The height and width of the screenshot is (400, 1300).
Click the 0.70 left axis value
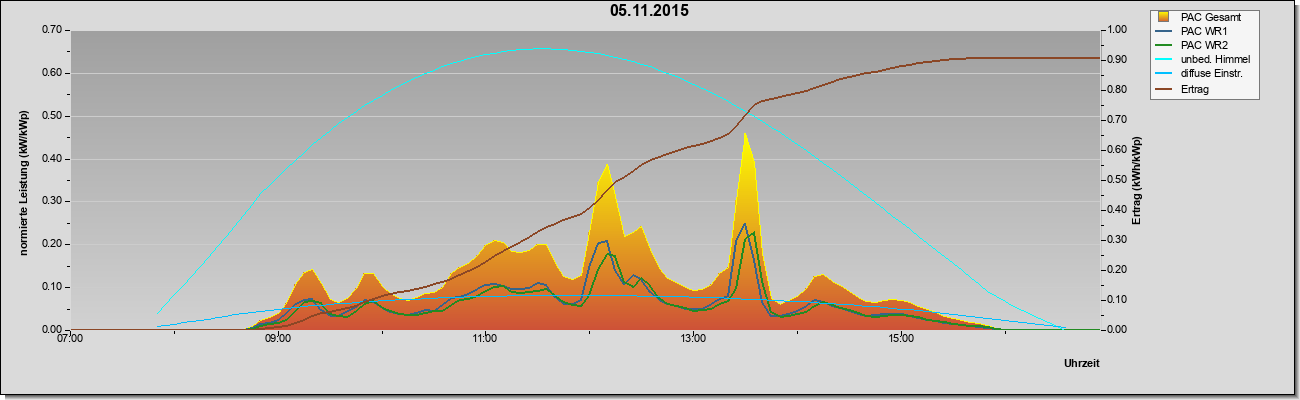coord(51,30)
